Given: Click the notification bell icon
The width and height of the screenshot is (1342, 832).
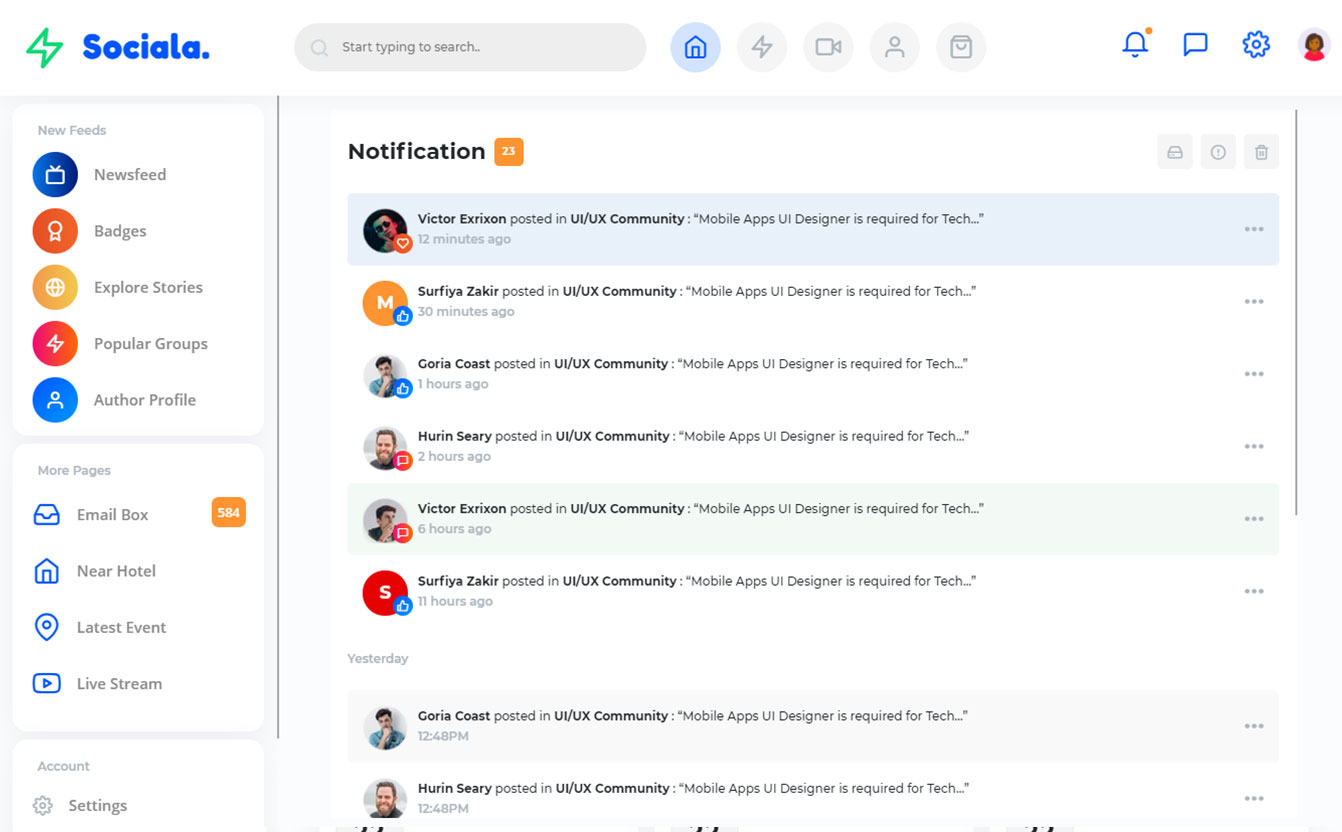Looking at the screenshot, I should [1135, 45].
